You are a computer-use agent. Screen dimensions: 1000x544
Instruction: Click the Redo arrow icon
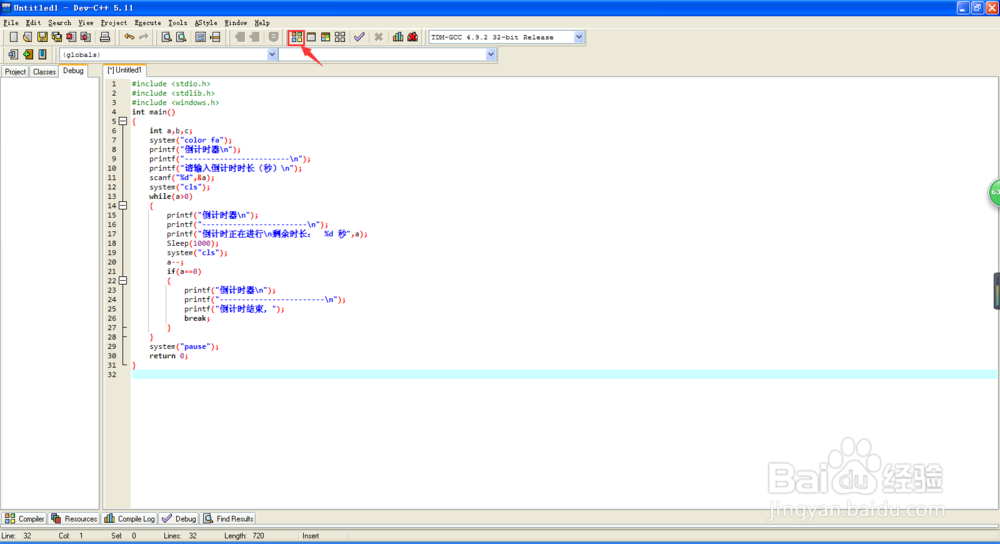click(x=143, y=37)
